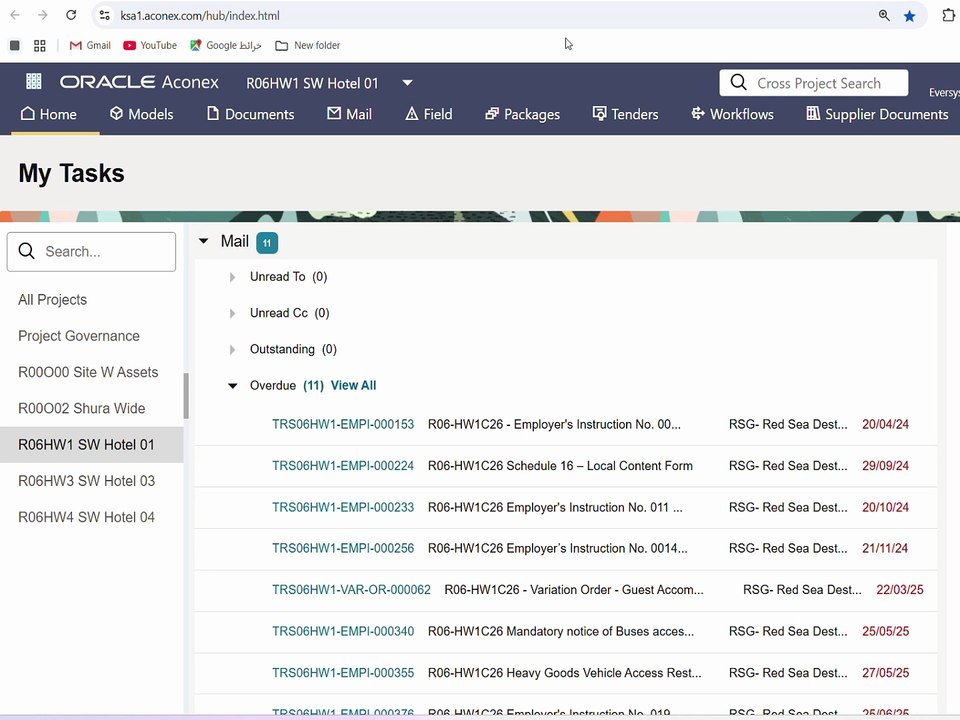Click the My Tasks heading
960x720 pixels.
(x=72, y=173)
